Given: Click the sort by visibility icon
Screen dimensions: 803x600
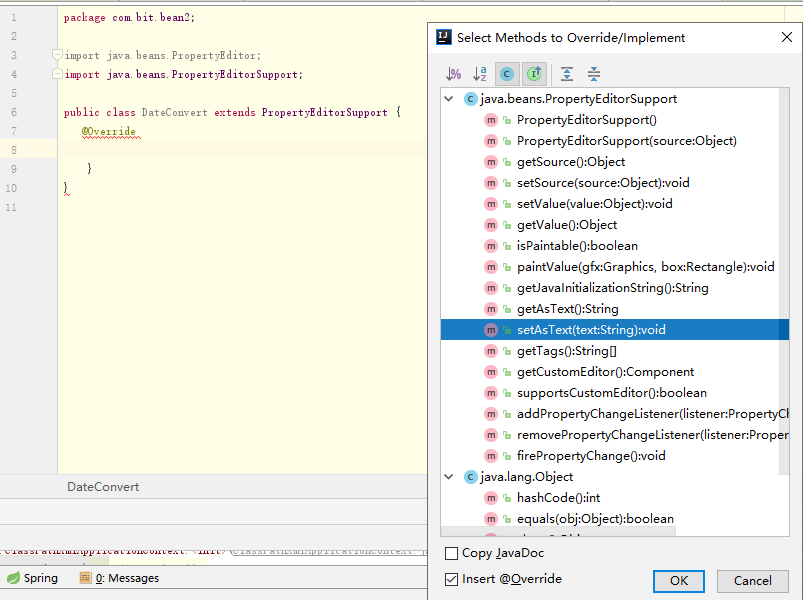Looking at the screenshot, I should tap(453, 74).
